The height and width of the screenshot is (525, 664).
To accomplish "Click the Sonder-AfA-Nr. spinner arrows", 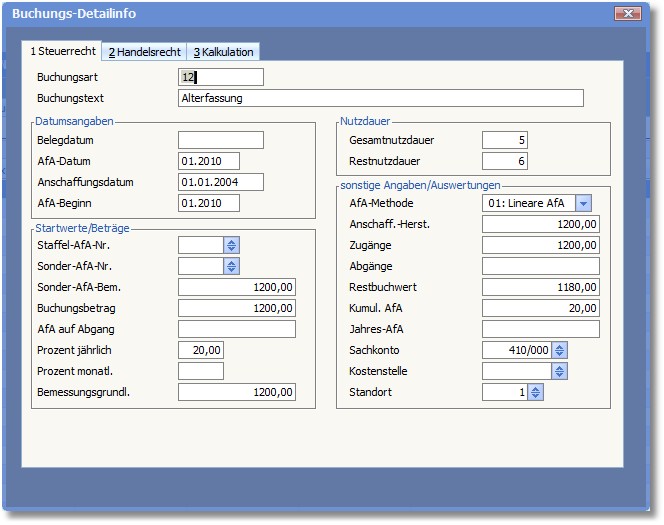I will click(232, 266).
